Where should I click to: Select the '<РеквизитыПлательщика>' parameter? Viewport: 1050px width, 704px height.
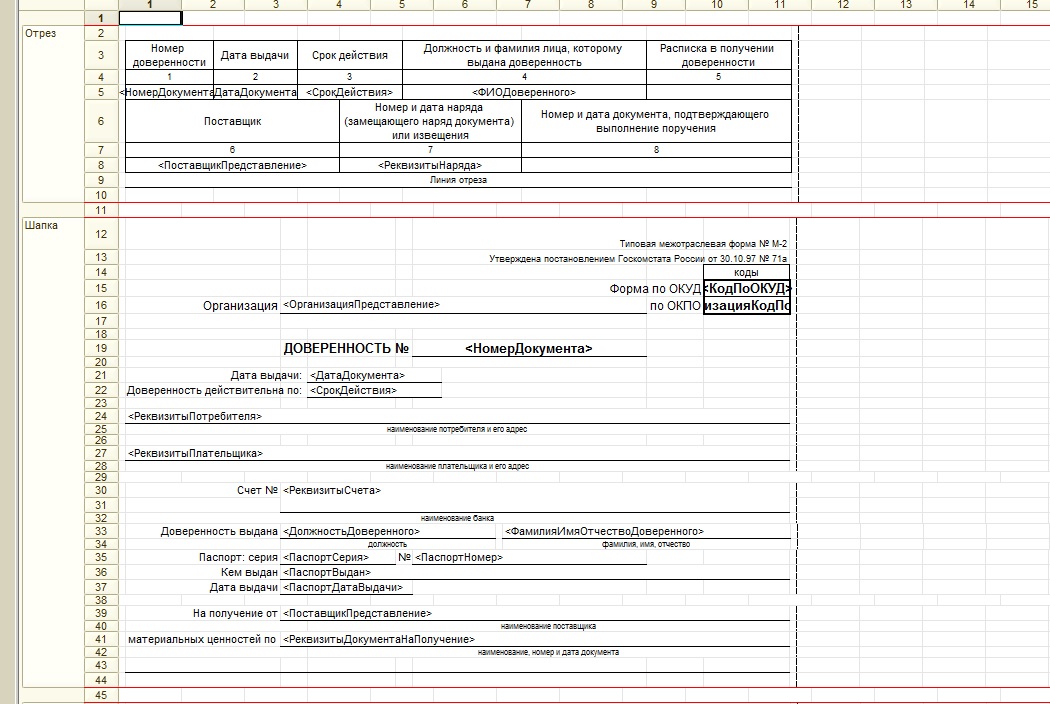point(196,453)
